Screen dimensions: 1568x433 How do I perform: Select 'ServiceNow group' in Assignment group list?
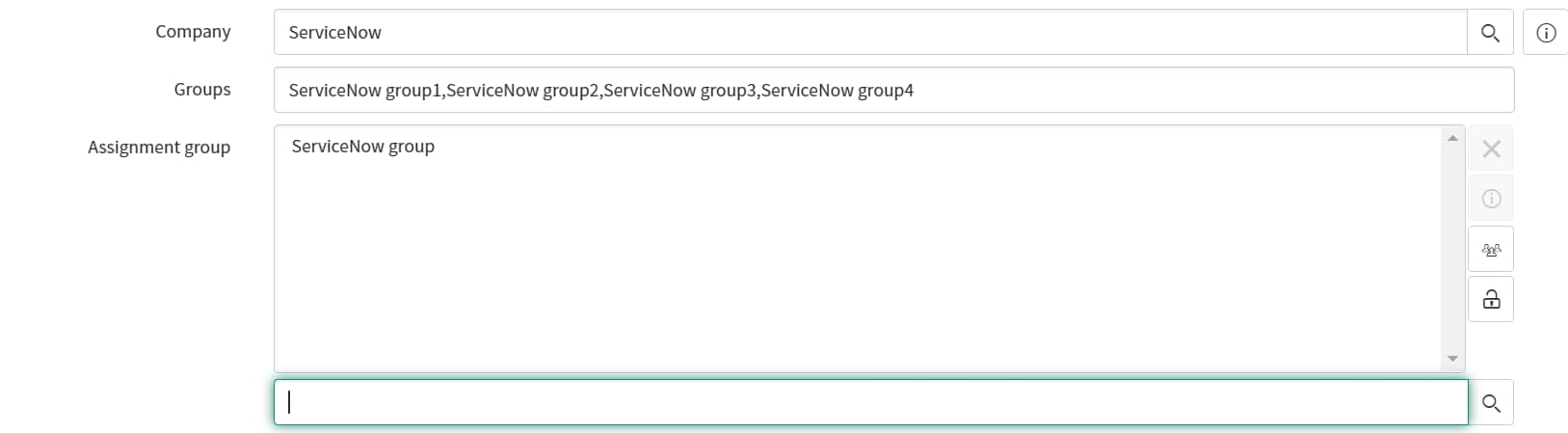(x=363, y=147)
